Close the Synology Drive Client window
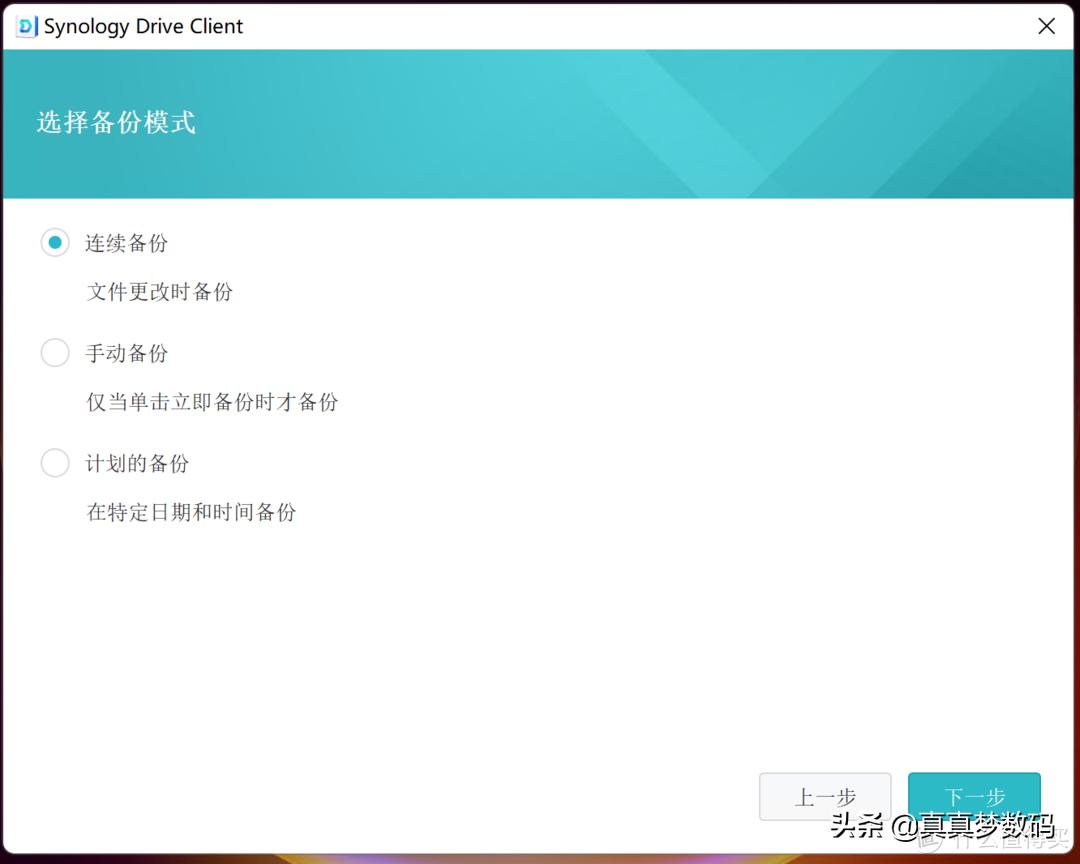The height and width of the screenshot is (864, 1080). tap(1046, 26)
